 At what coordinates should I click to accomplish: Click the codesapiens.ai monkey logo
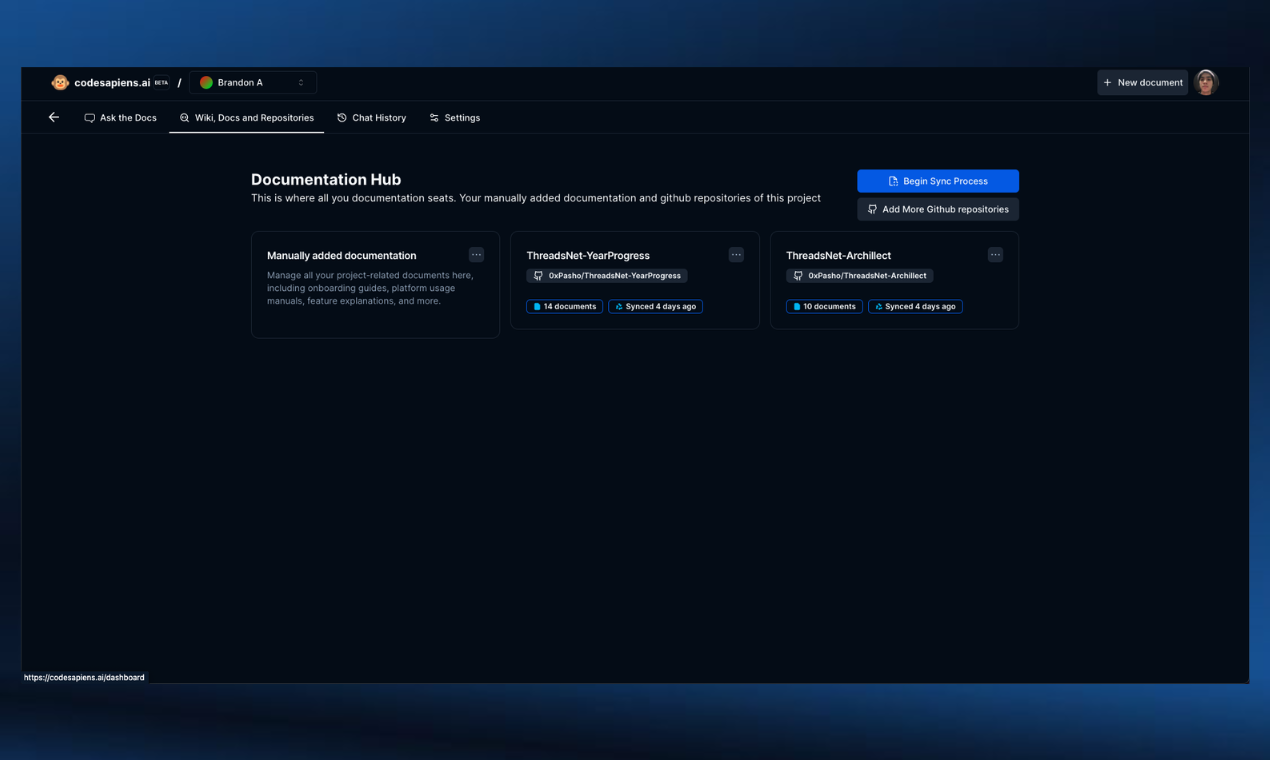[x=60, y=82]
